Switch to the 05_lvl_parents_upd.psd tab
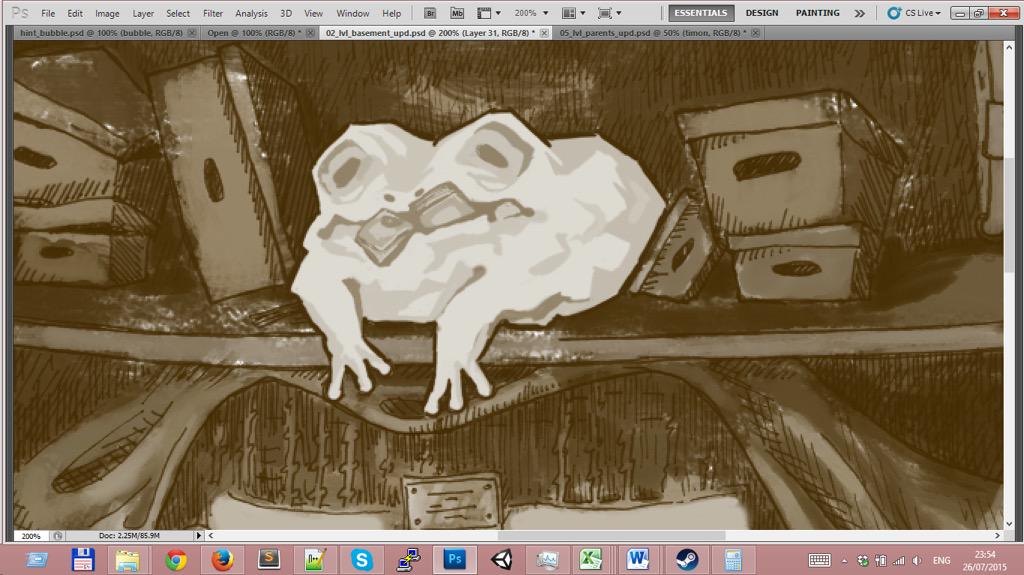Image resolution: width=1024 pixels, height=575 pixels. 652,33
